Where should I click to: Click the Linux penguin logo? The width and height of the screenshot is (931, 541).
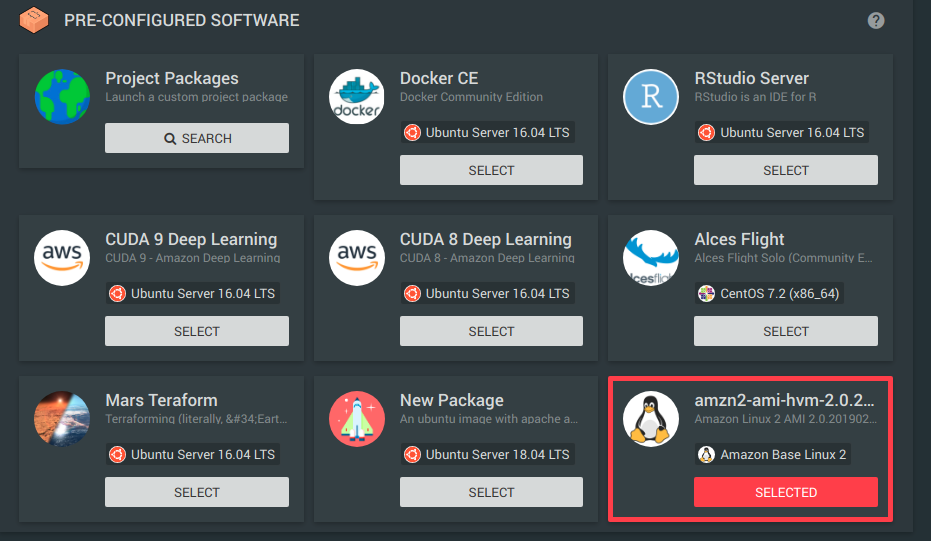[651, 419]
